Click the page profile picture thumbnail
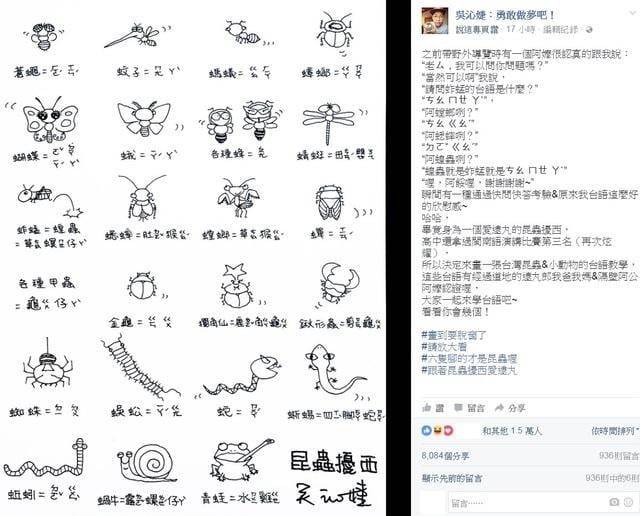Viewport: 640px width, 516px height. pos(435,20)
